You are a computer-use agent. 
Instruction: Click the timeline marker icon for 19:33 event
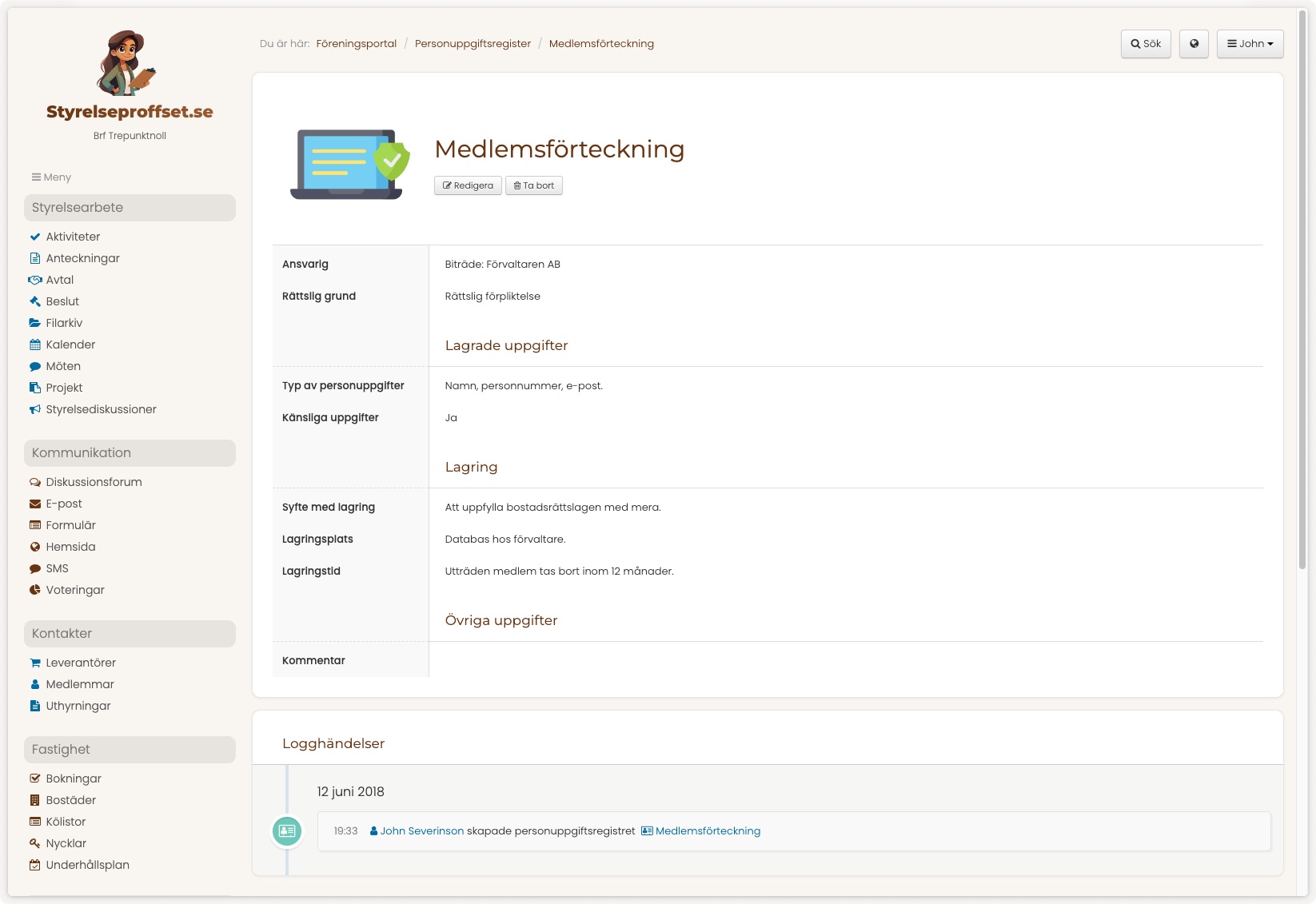coord(287,831)
